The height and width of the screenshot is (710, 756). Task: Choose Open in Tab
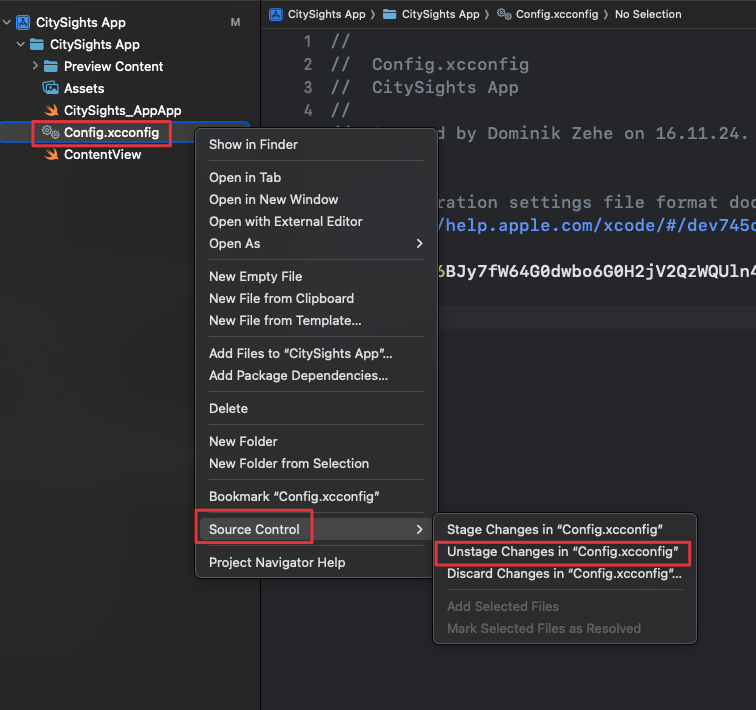click(316, 177)
